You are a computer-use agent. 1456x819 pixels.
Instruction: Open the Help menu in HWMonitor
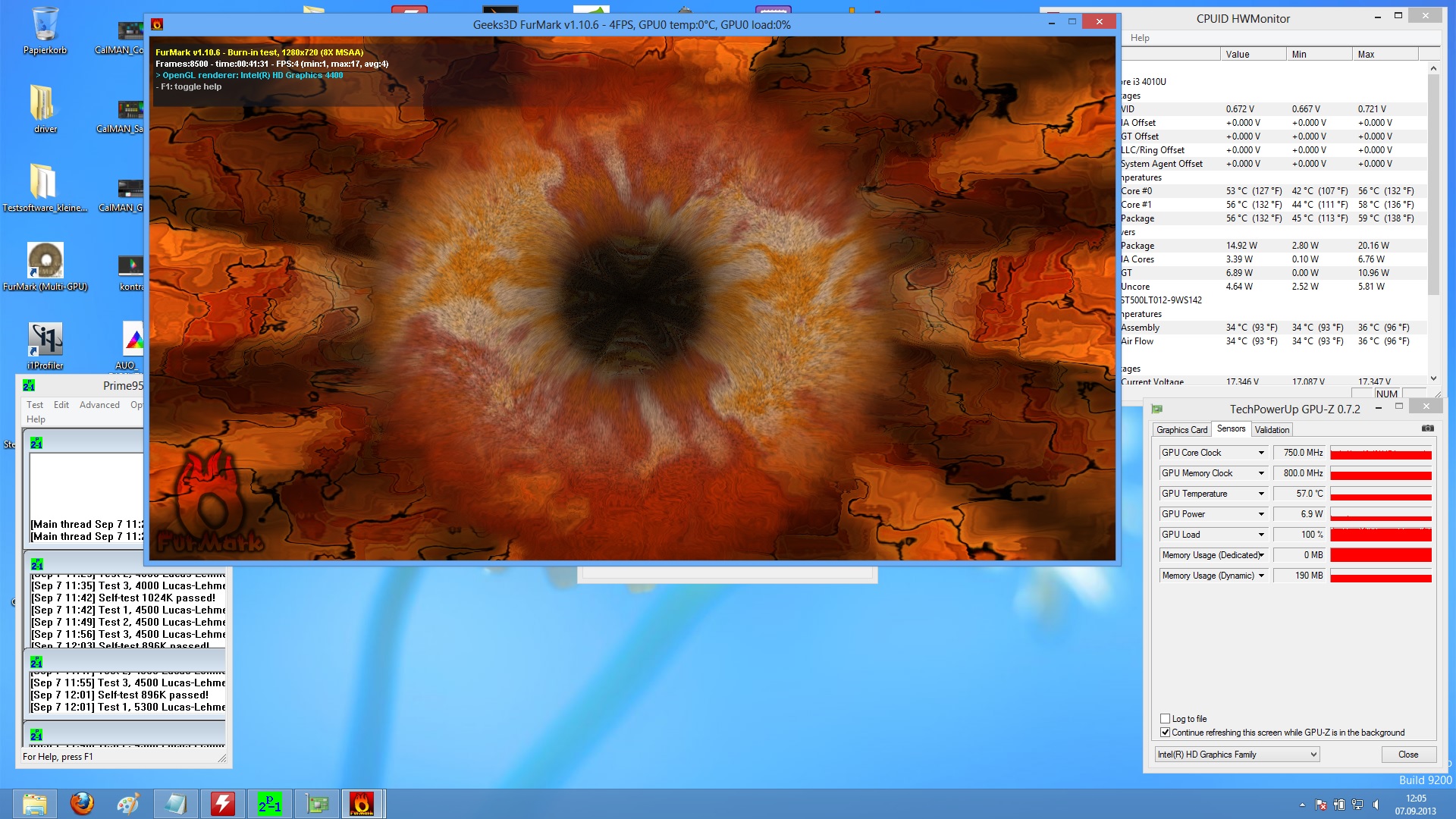click(1140, 38)
